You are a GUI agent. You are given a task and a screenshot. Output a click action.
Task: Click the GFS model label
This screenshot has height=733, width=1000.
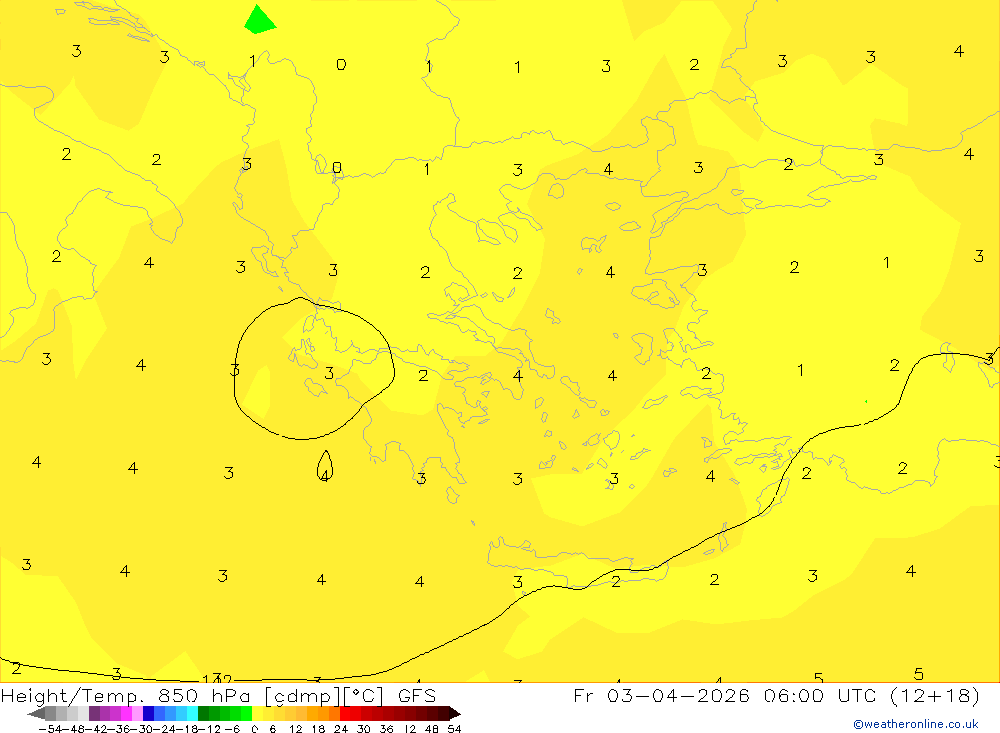416,696
